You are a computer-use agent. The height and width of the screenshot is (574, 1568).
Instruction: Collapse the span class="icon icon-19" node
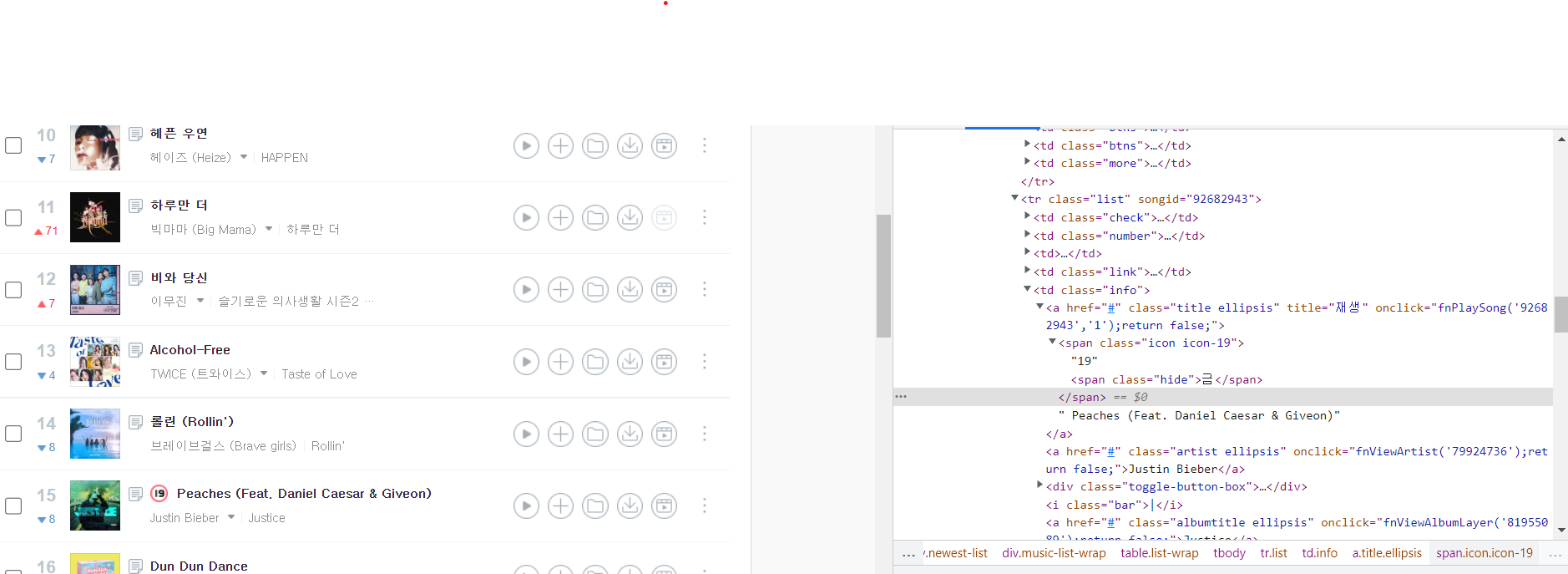(1052, 343)
